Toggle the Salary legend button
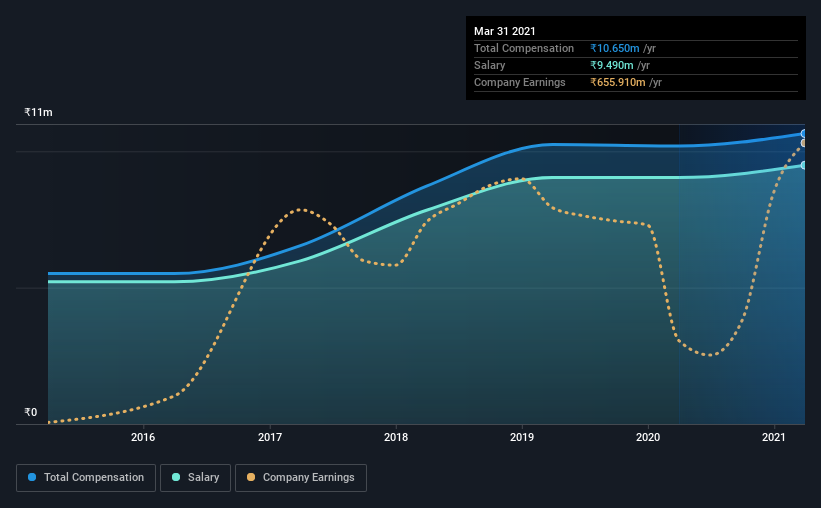Image resolution: width=821 pixels, height=508 pixels. pyautogui.click(x=195, y=478)
